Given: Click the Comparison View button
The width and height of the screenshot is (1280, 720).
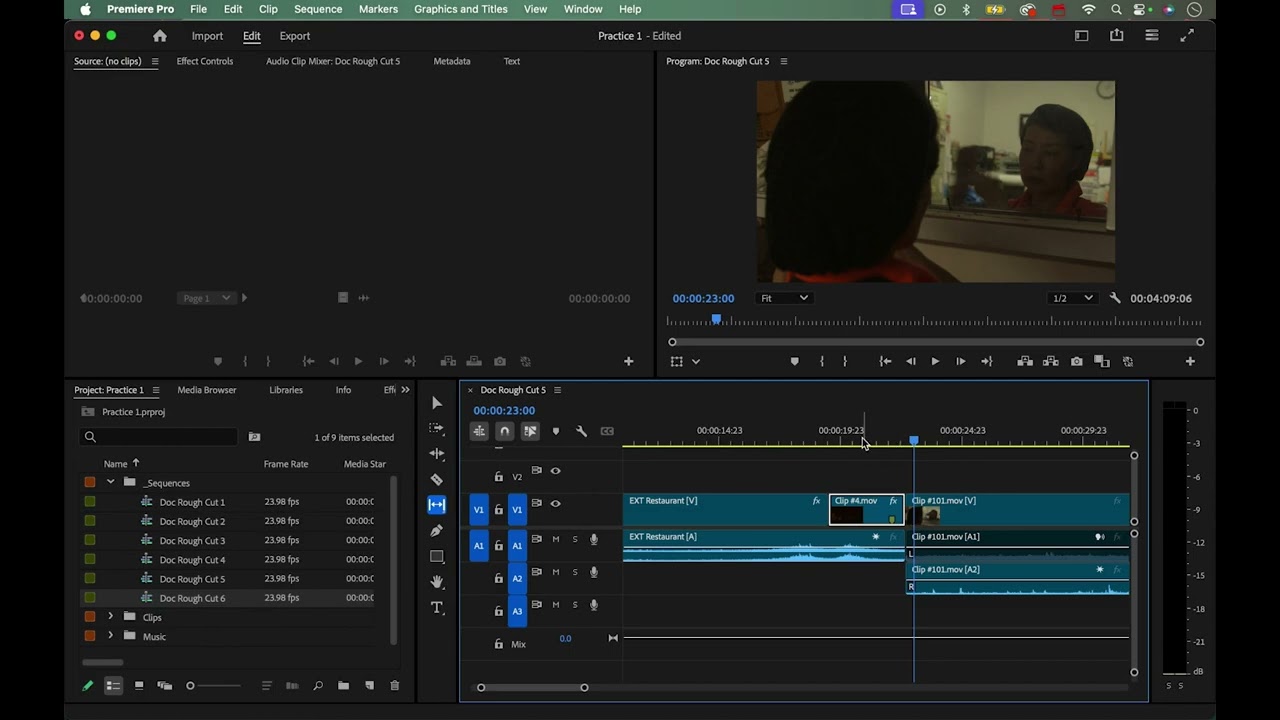Looking at the screenshot, I should tap(1102, 361).
